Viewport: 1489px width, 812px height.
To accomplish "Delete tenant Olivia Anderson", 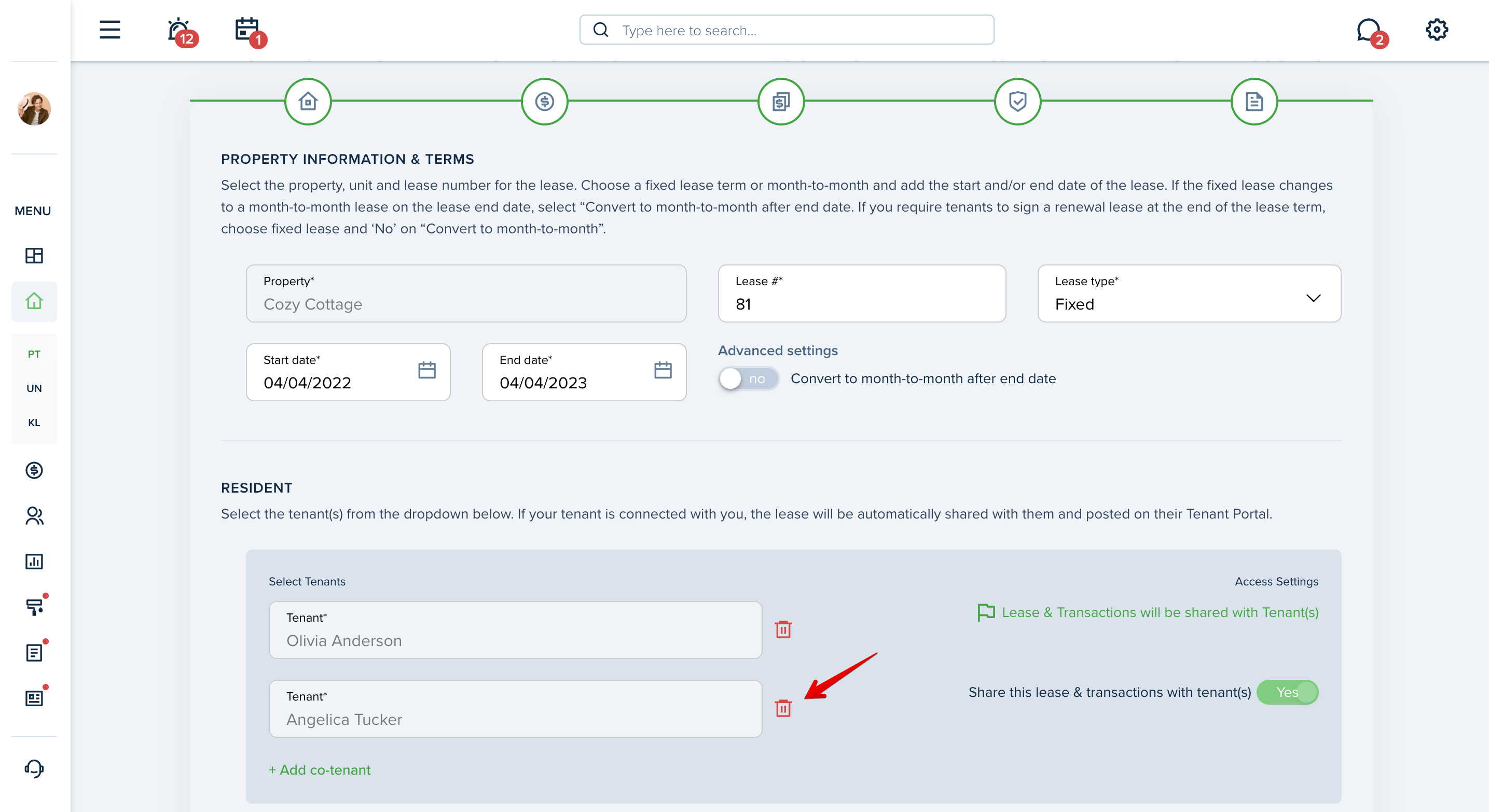I will pos(783,629).
